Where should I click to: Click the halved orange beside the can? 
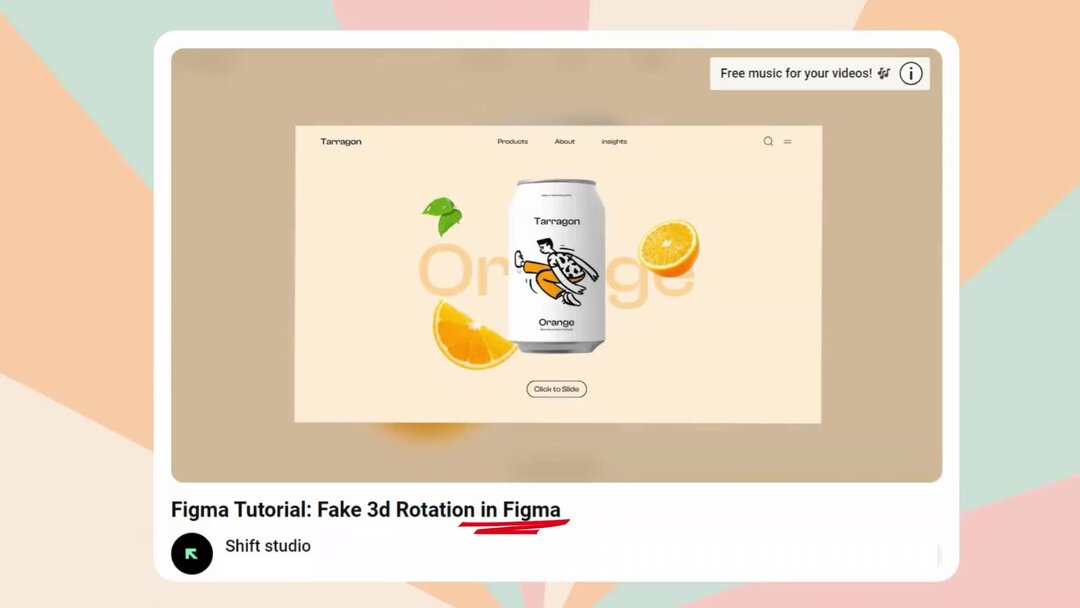pyautogui.click(x=668, y=247)
